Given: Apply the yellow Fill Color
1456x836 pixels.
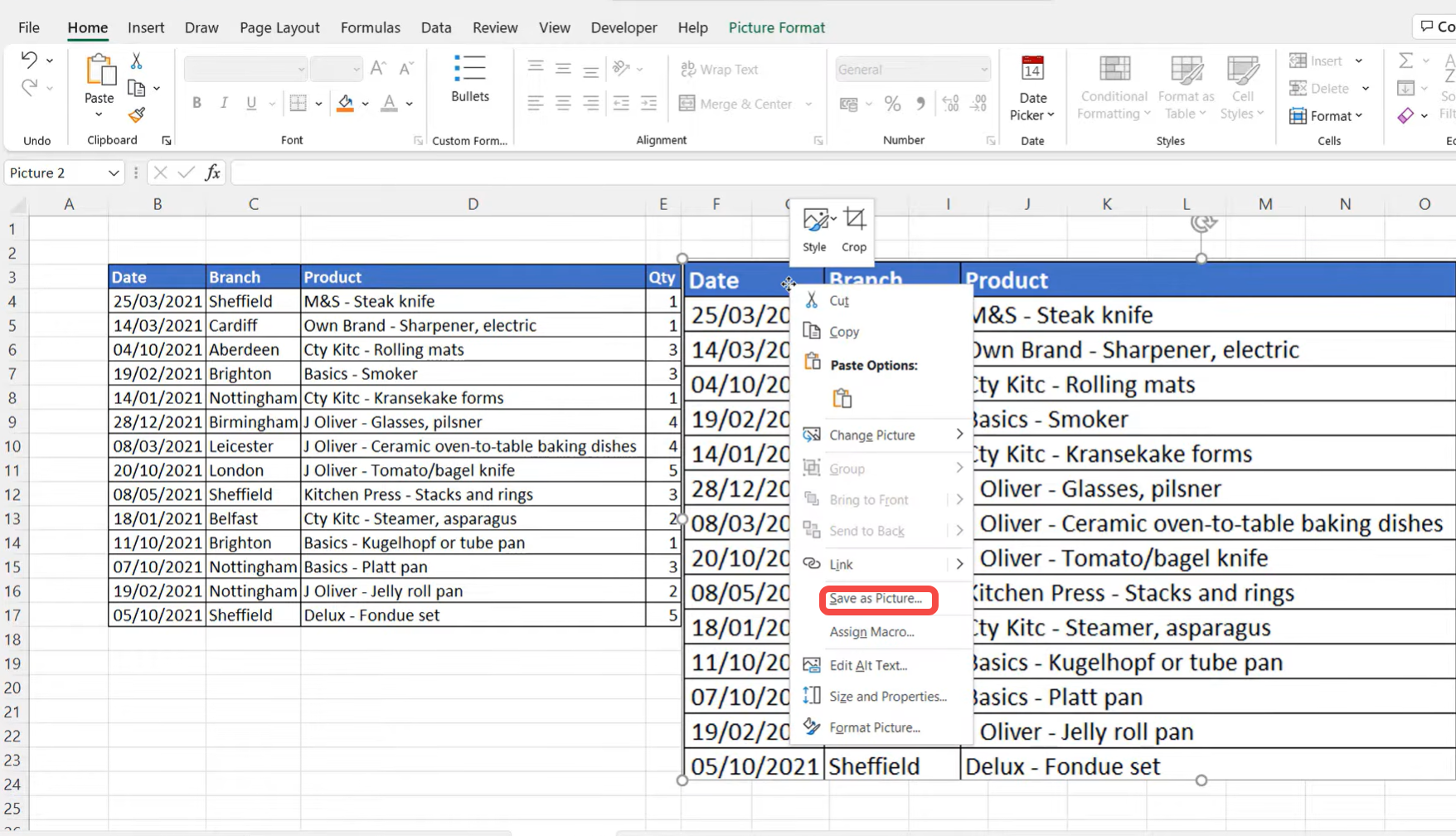Looking at the screenshot, I should tap(346, 103).
